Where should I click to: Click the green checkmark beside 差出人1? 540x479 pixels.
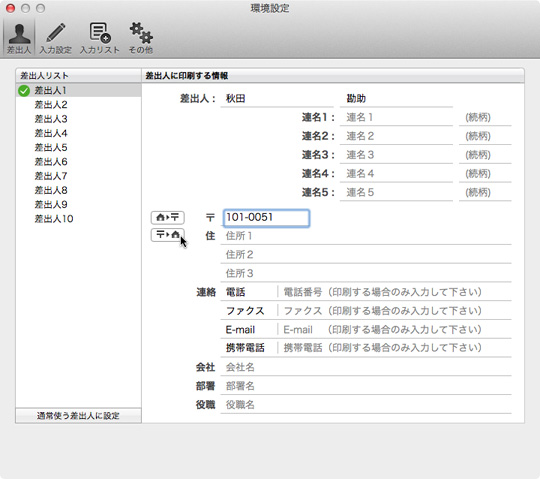pyautogui.click(x=24, y=91)
